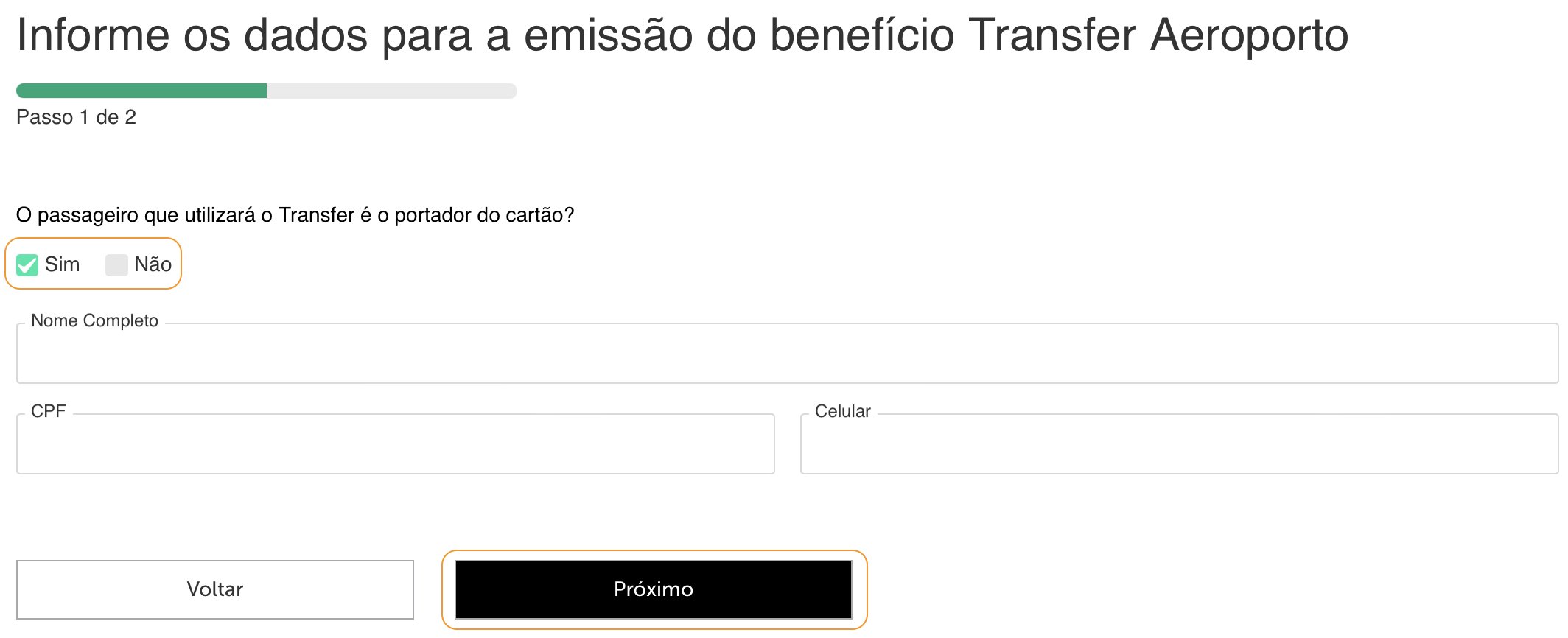Select the 'Sim' option label text
This screenshot has height=638, width=1568.
coord(62,264)
